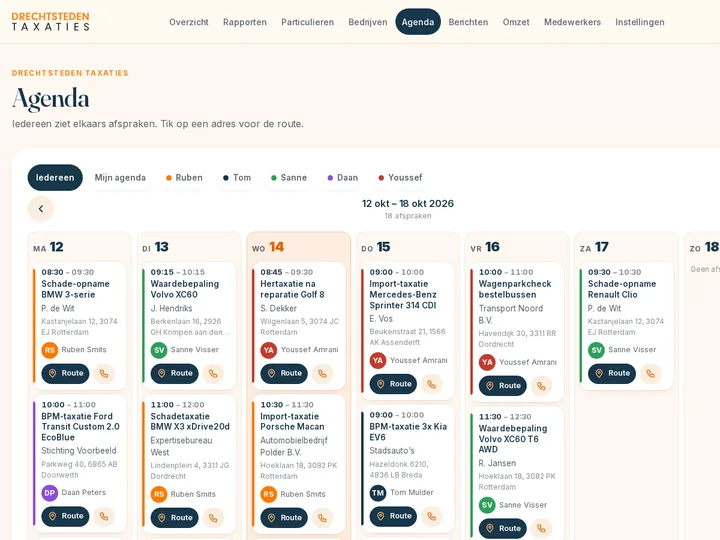Screen dimensions: 720x540
Task: Click address Parkweg 40, 6865 AB Doorwerth
Action: tap(79, 470)
